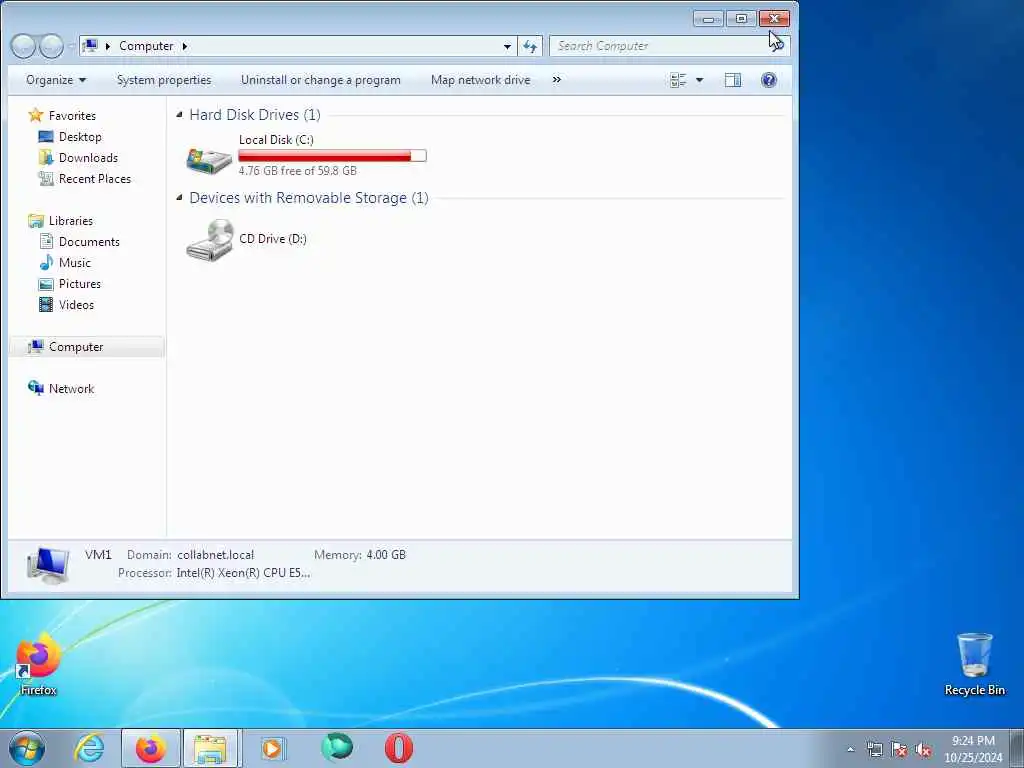Select the Firefox desktop shortcut
The height and width of the screenshot is (768, 1024).
(x=39, y=664)
